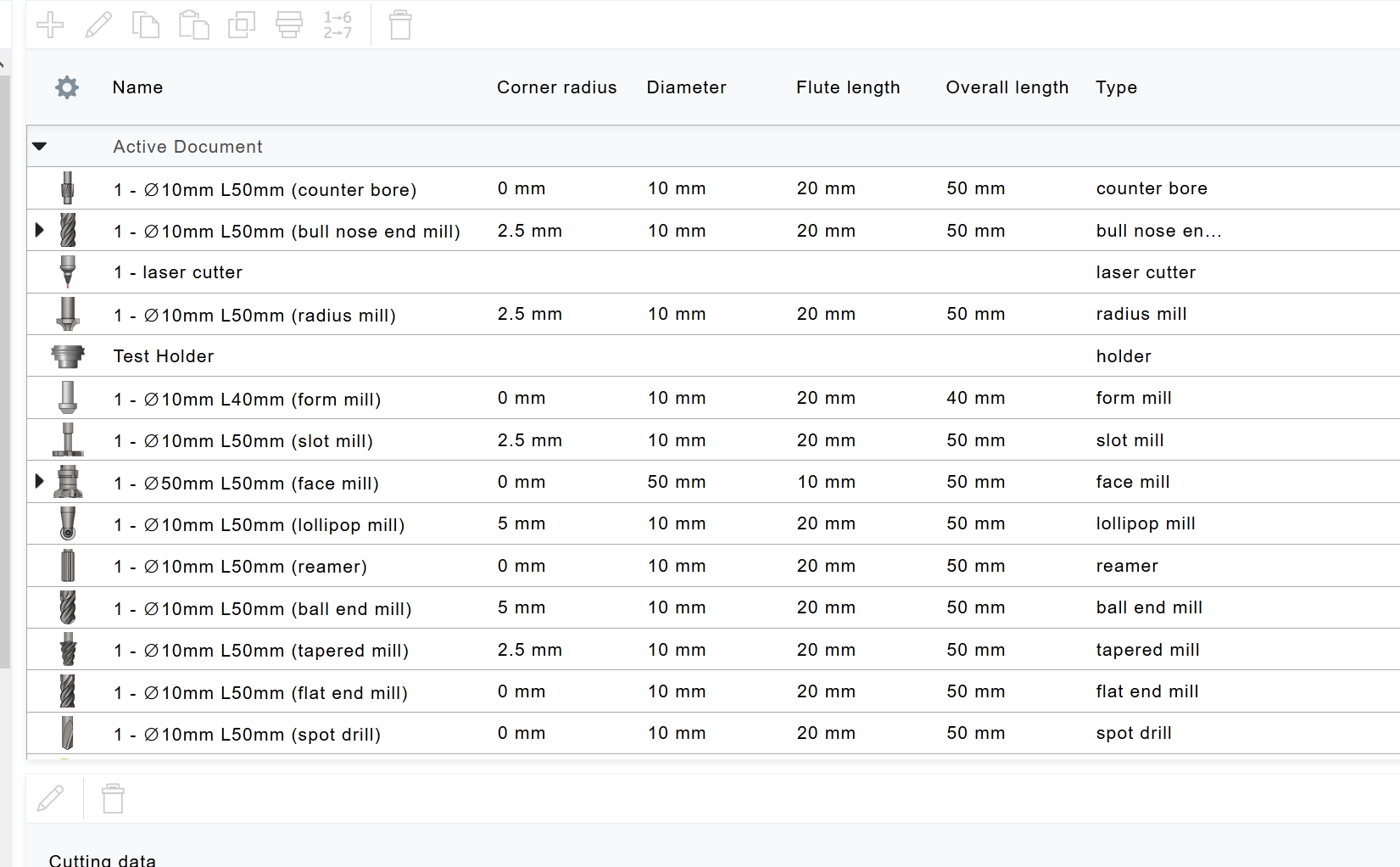1400x867 pixels.
Task: Expand the bull nose end mill row
Action: point(39,230)
